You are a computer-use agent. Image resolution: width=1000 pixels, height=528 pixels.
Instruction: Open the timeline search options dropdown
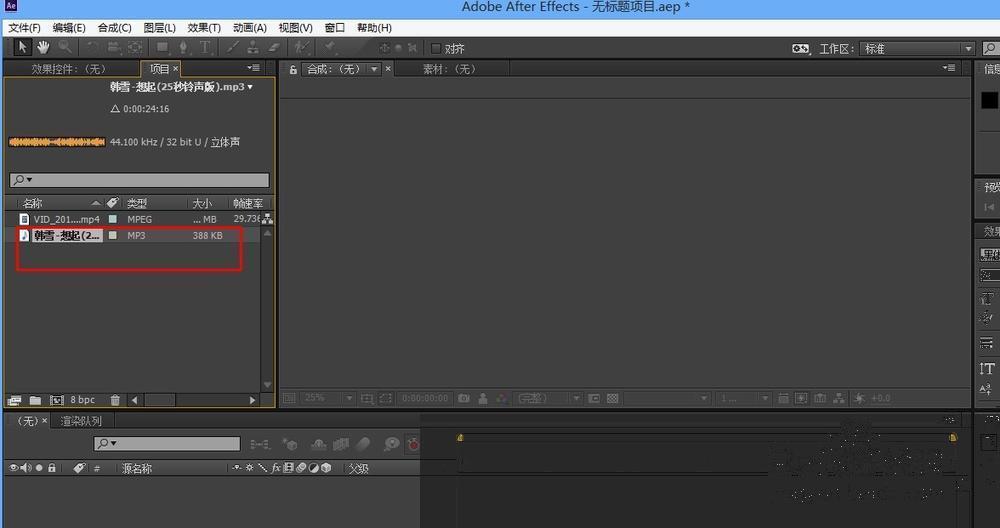coord(107,443)
